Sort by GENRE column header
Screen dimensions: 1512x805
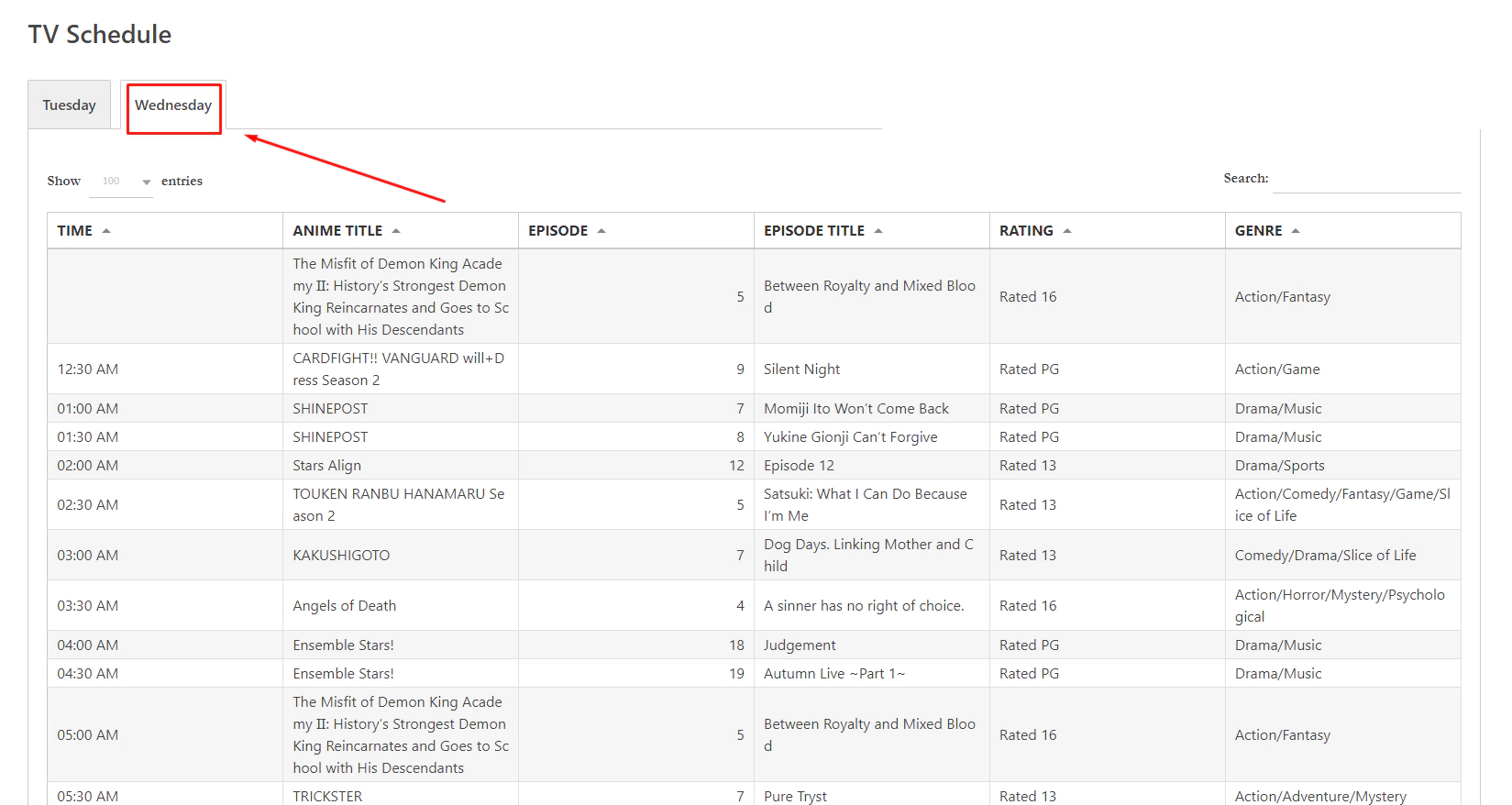click(1343, 231)
